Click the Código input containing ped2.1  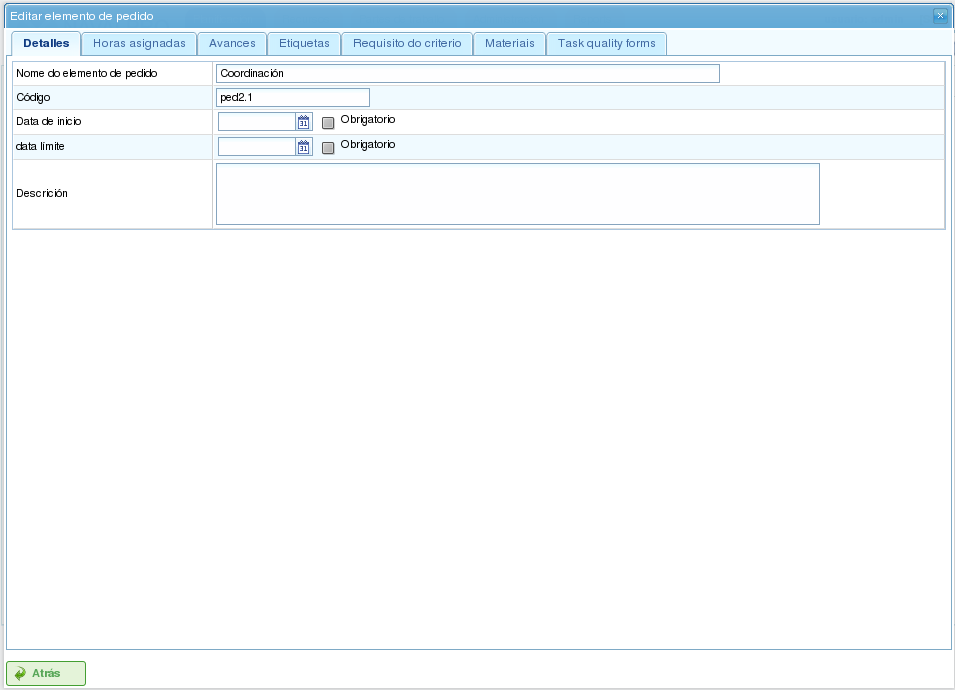[x=292, y=97]
